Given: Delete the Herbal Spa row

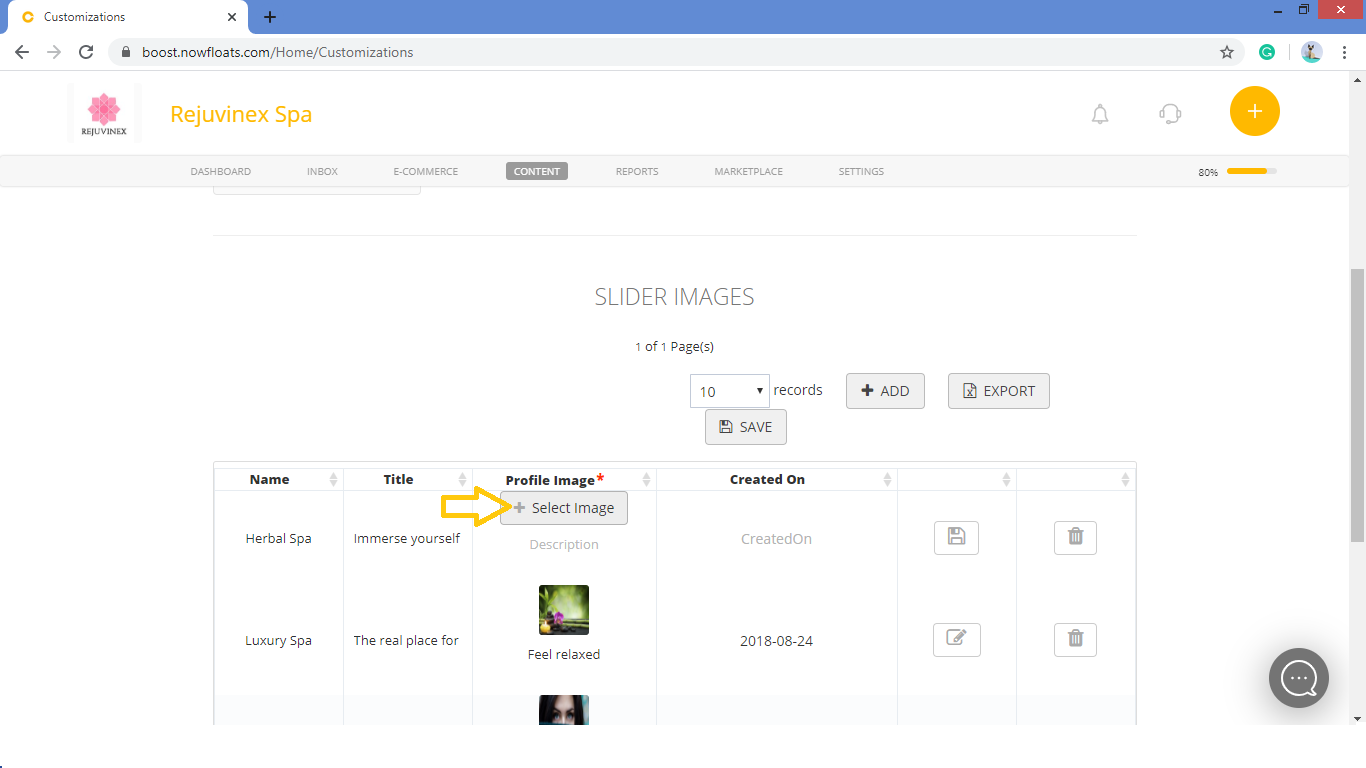Looking at the screenshot, I should pyautogui.click(x=1075, y=538).
